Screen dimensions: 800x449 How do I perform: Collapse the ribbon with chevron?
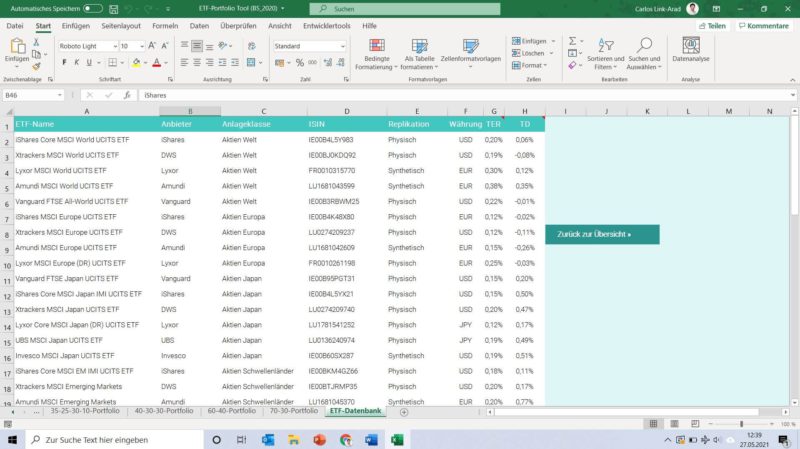tap(792, 80)
